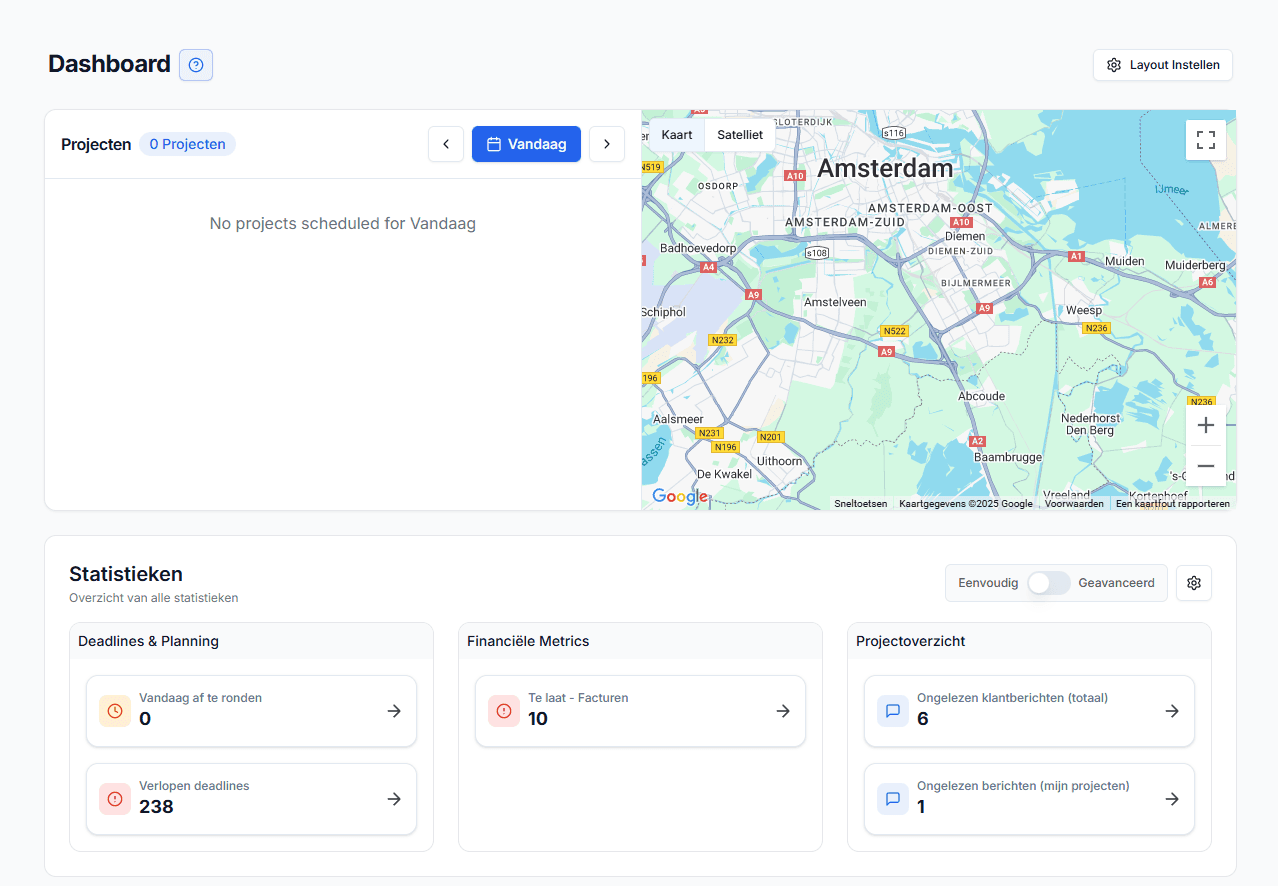Zoom out of the map with the minus icon
Viewport: 1278px width, 886px height.
click(x=1206, y=465)
